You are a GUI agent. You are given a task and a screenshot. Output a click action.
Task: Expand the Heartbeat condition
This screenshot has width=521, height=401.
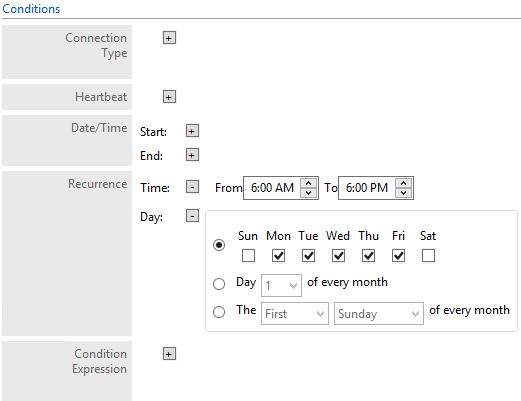tap(169, 97)
